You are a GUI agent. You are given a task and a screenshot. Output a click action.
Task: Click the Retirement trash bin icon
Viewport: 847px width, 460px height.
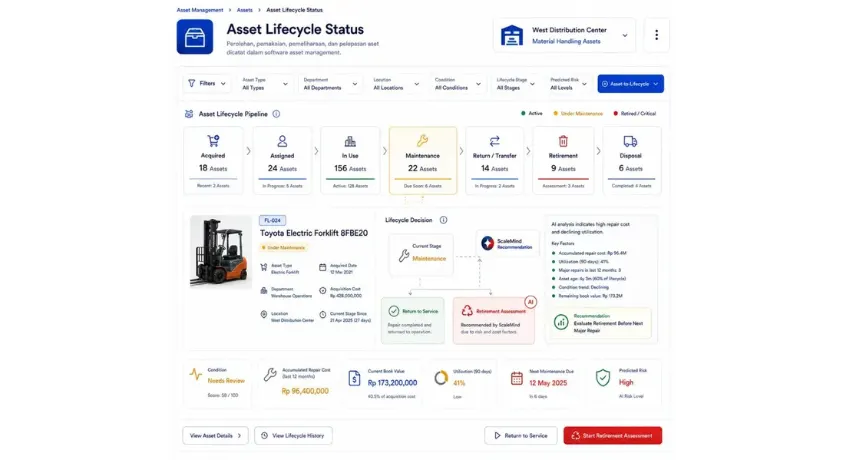tap(563, 141)
